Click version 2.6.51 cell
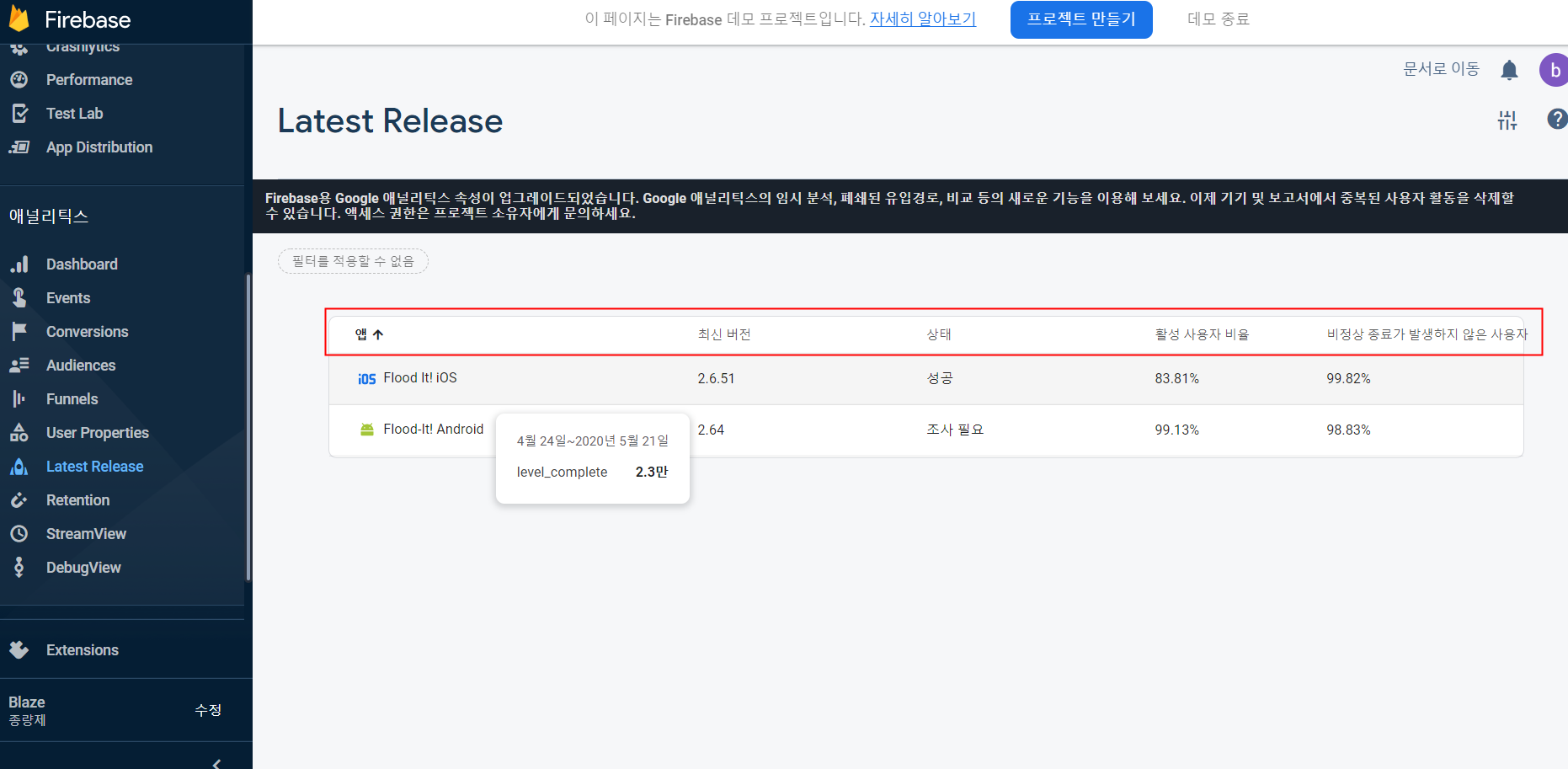 coord(716,379)
